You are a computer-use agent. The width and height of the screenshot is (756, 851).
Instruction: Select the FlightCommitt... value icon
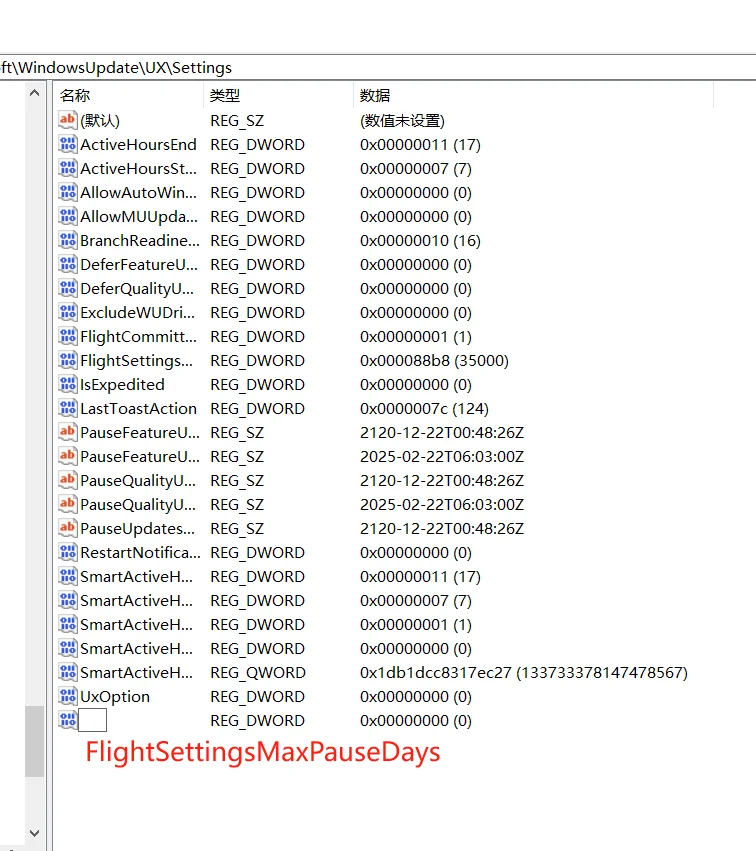pyautogui.click(x=67, y=336)
